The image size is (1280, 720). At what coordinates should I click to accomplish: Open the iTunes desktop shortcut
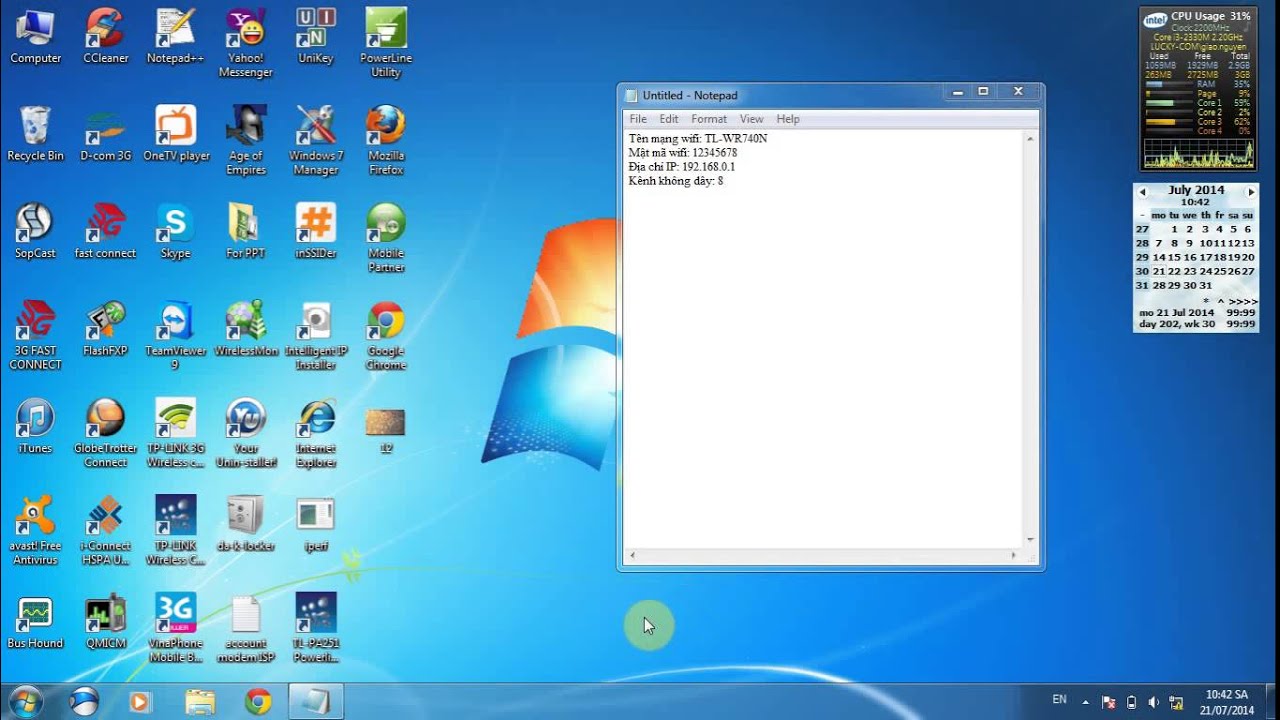click(x=35, y=427)
